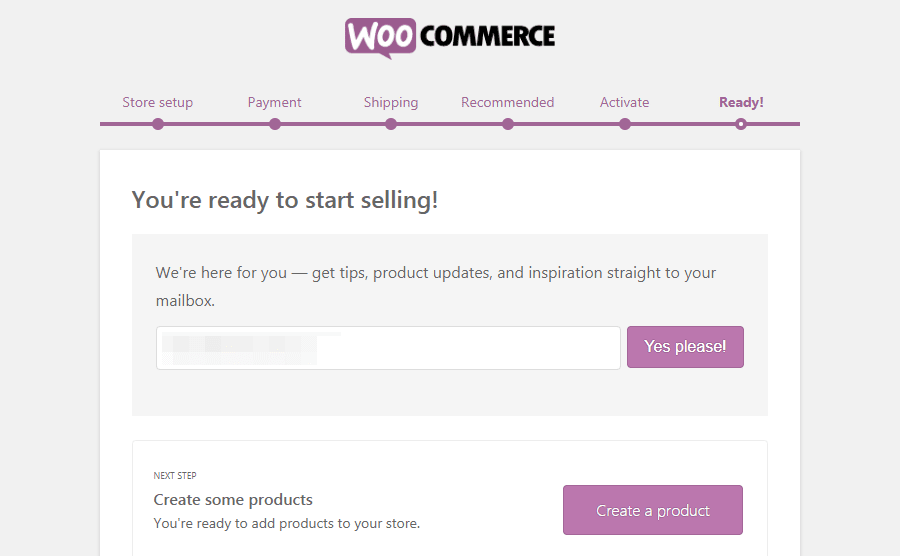Focus the newsletter email input field

pos(388,348)
